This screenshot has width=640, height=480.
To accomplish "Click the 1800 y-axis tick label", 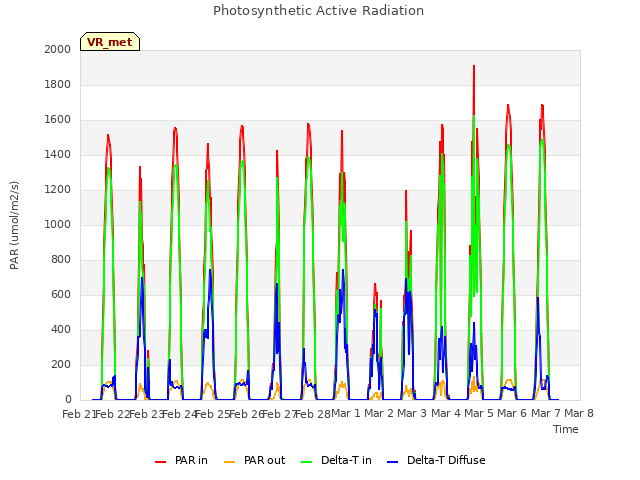I will pyautogui.click(x=58, y=84).
